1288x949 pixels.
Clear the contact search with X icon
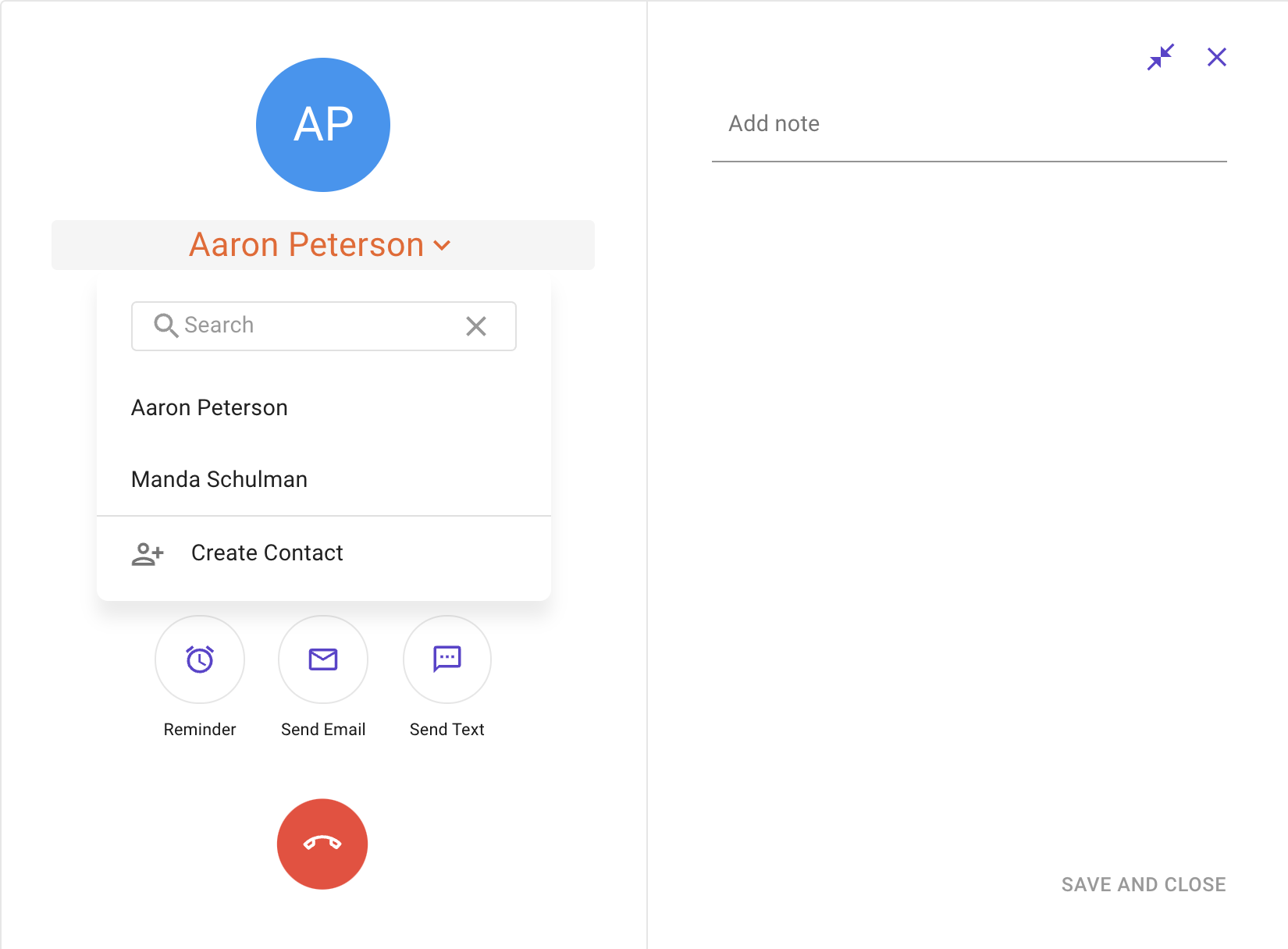tap(476, 325)
